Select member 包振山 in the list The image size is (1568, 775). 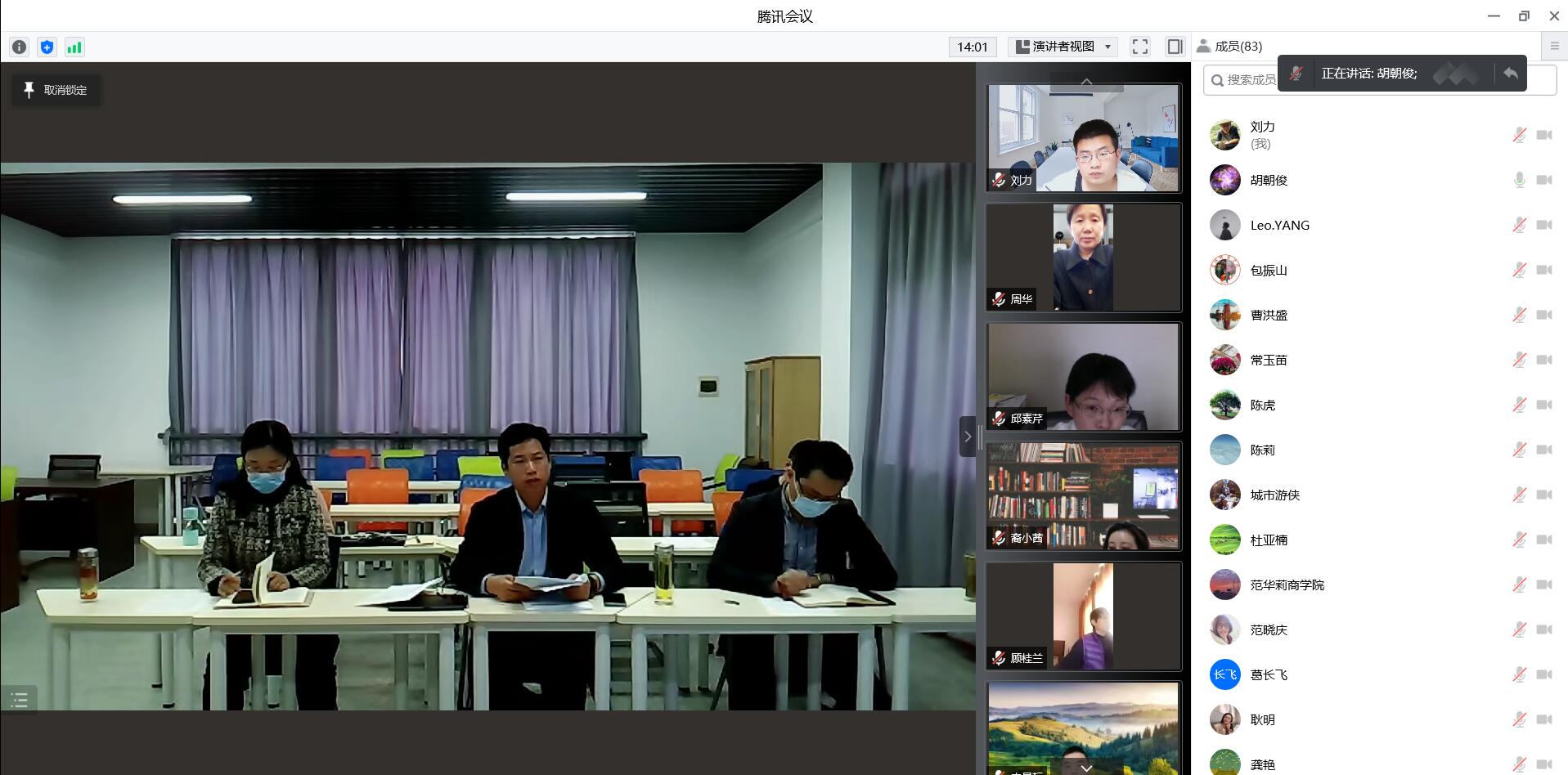coord(1268,270)
